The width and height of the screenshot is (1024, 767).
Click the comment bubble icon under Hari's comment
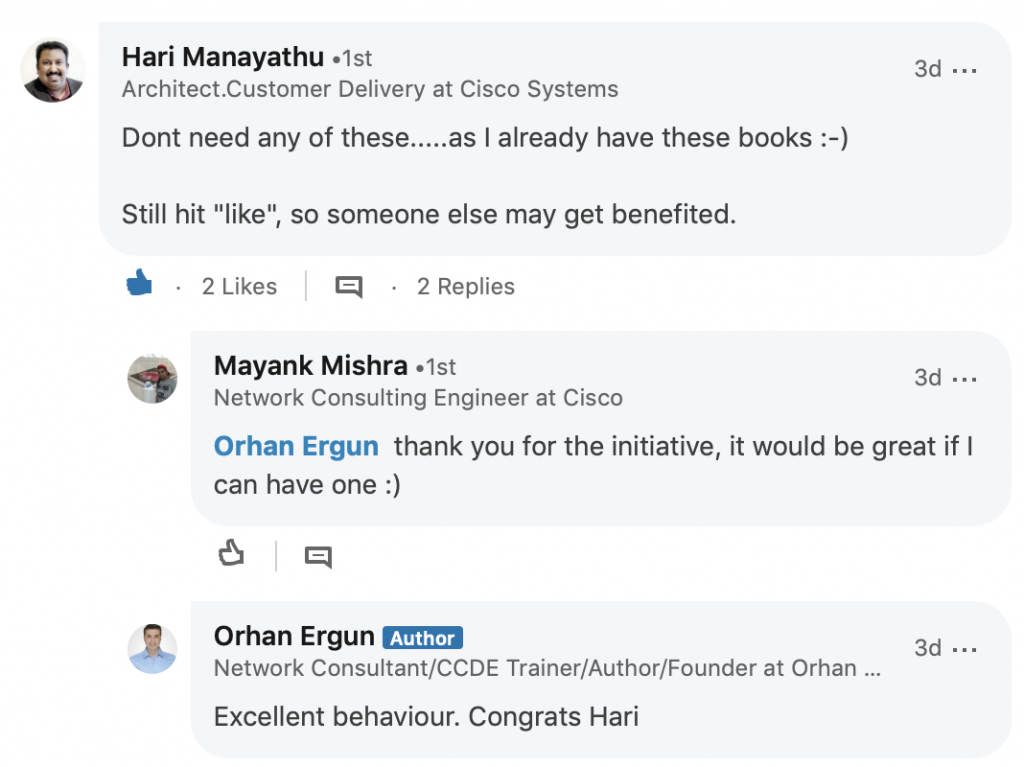tap(349, 287)
